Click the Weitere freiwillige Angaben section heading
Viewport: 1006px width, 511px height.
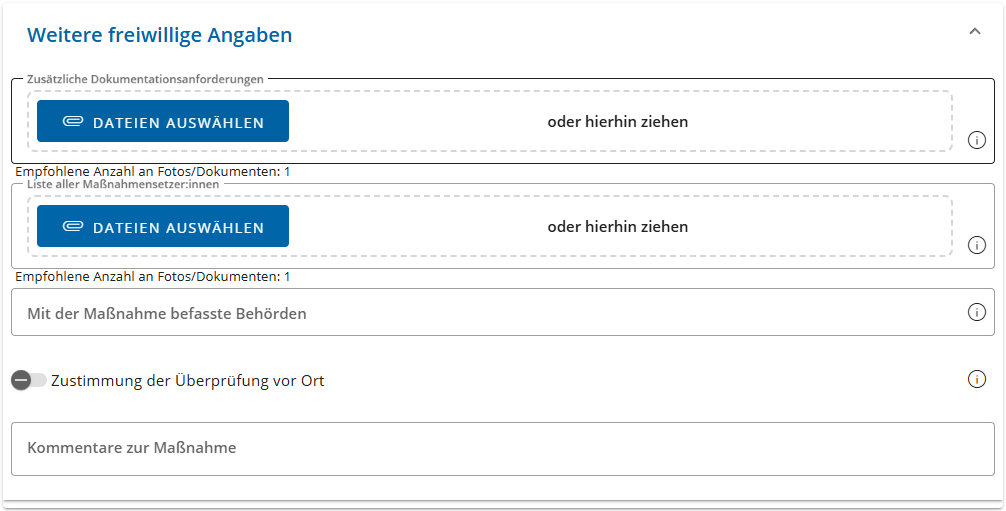(159, 35)
